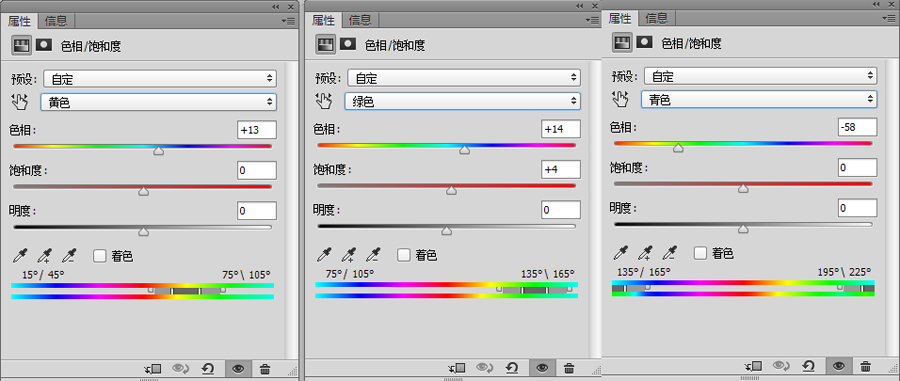This screenshot has height=381, width=900.
Task: Click hue value field showing -58
Action: pos(857,127)
